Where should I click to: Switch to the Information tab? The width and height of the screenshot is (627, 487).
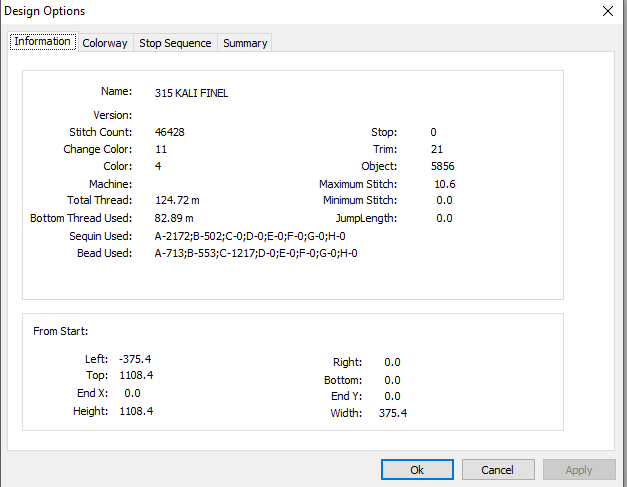(43, 42)
